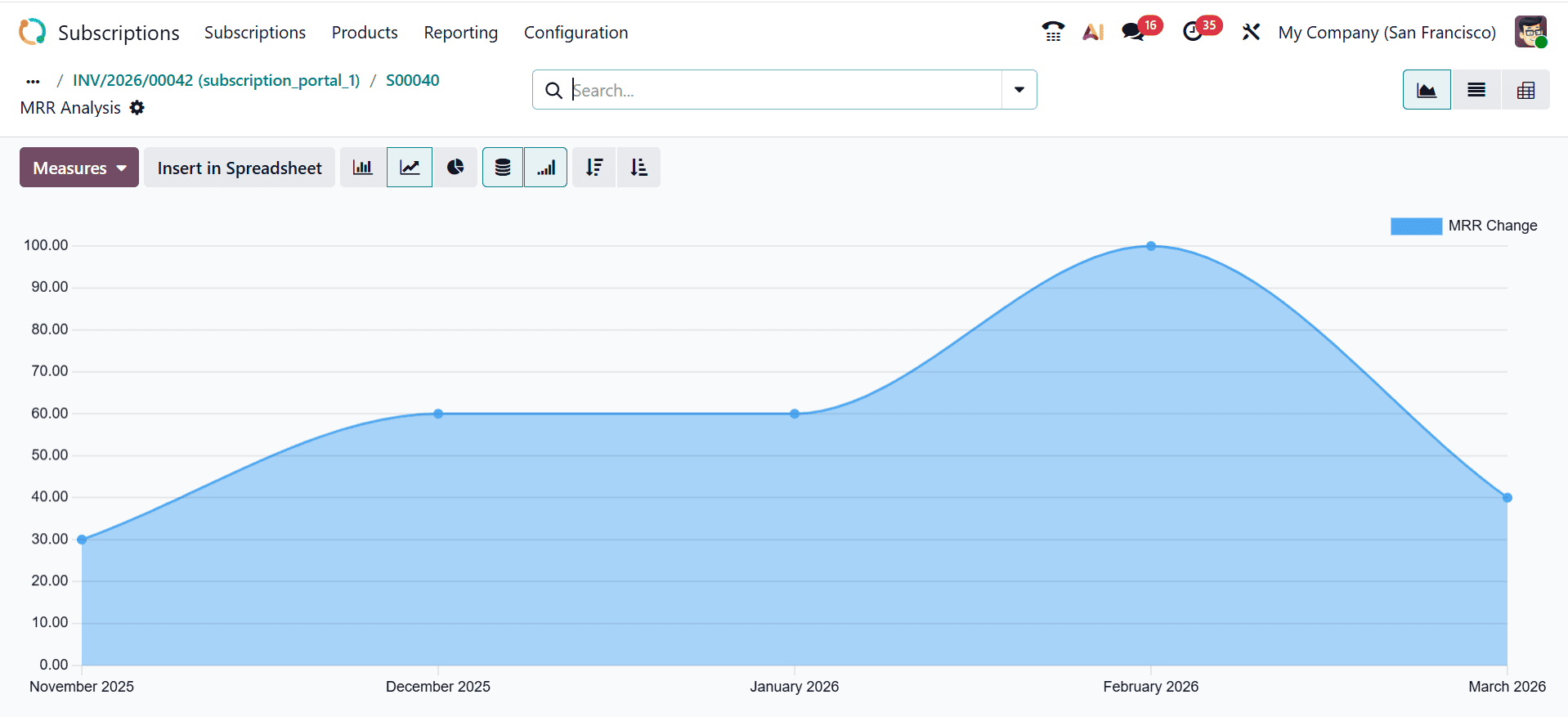This screenshot has width=1568, height=717.
Task: Click the MRR Change legend swatch
Action: coord(1416,226)
